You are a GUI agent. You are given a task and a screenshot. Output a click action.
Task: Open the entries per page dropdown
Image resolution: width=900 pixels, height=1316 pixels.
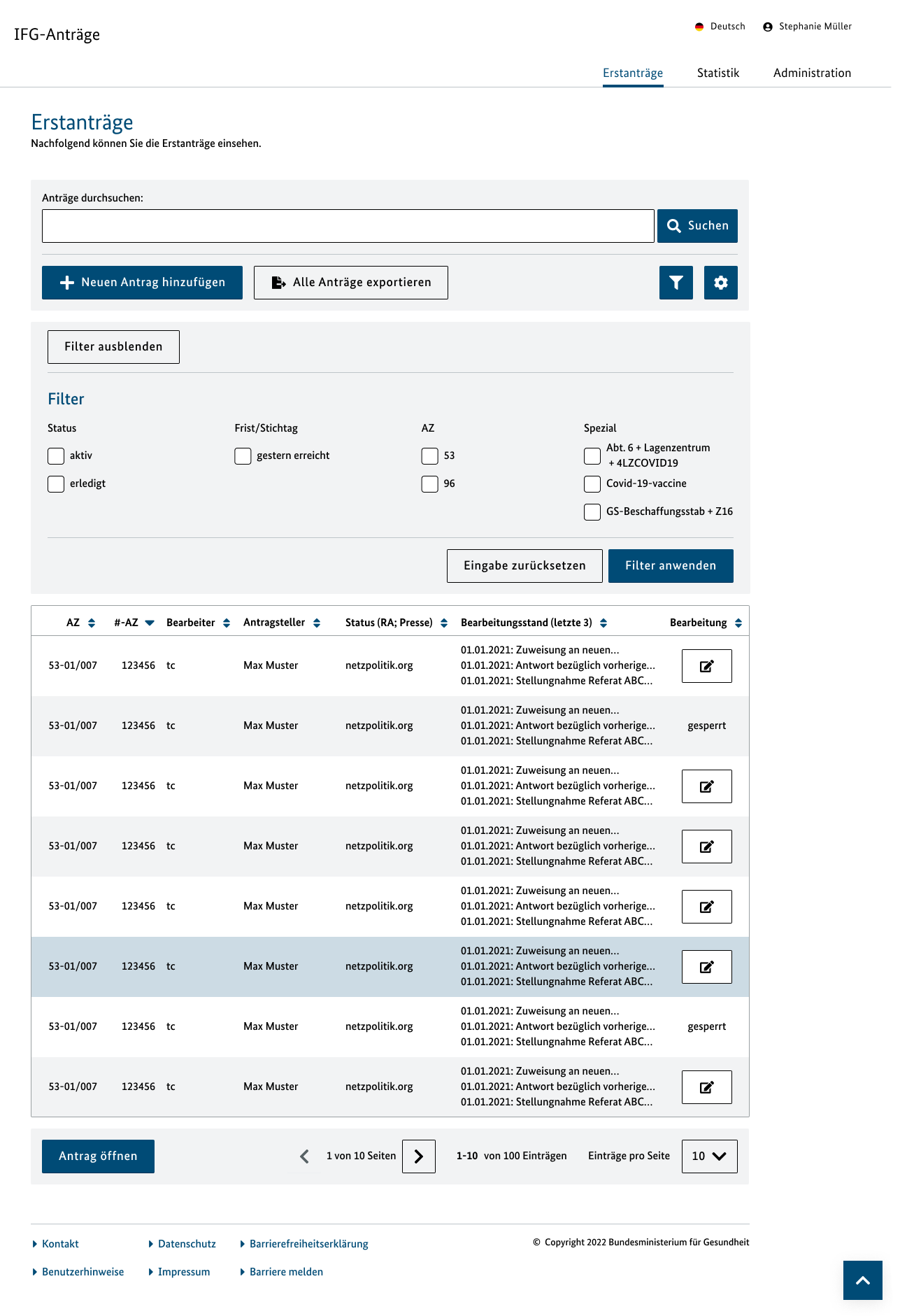pyautogui.click(x=709, y=1156)
